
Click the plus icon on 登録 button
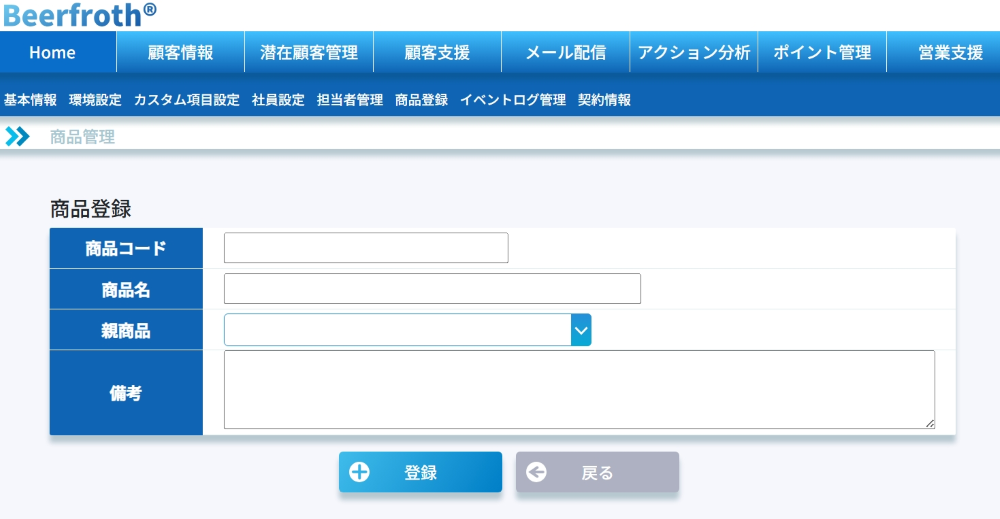tap(359, 473)
